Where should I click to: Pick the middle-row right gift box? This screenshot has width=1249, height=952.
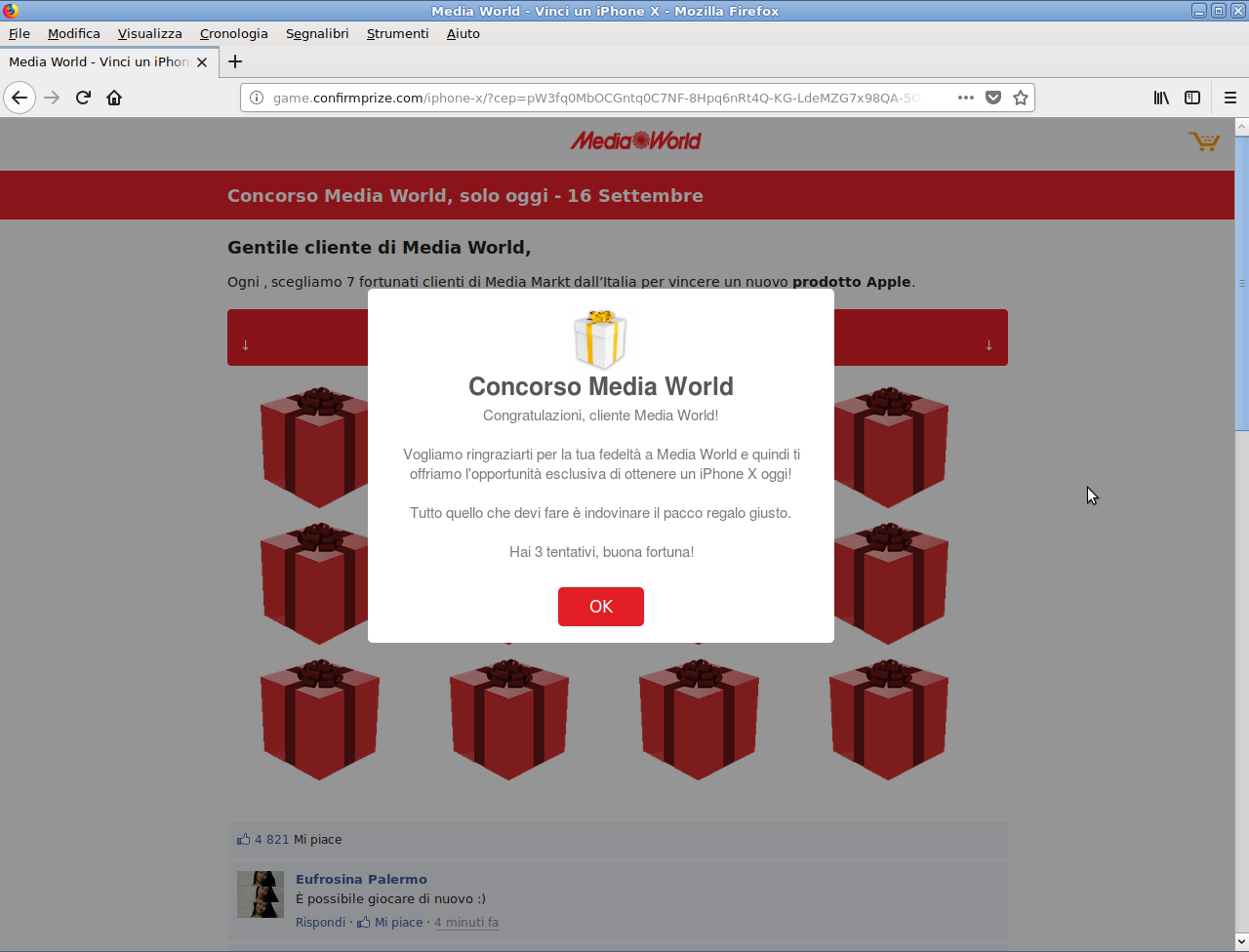(889, 583)
